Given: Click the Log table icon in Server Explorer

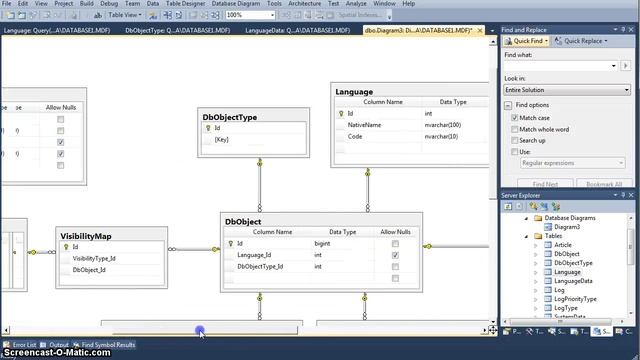Looking at the screenshot, I should pos(548,290).
